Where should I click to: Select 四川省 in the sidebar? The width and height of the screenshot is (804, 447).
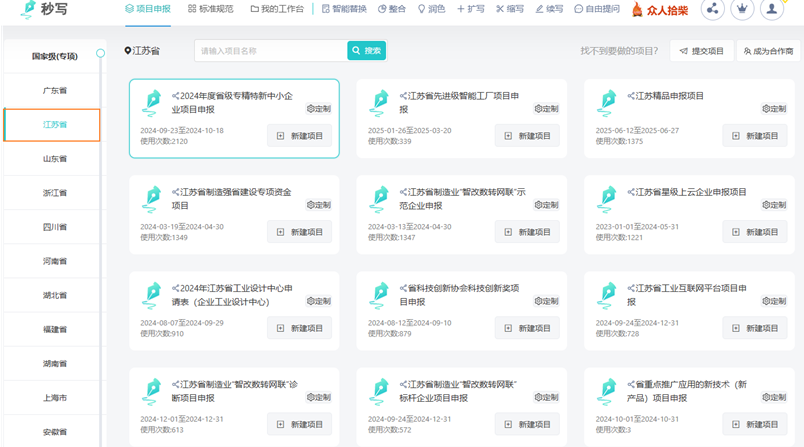pos(54,227)
